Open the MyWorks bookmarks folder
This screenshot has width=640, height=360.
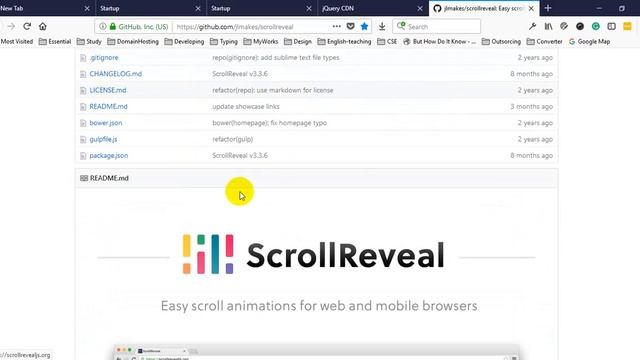click(x=261, y=42)
